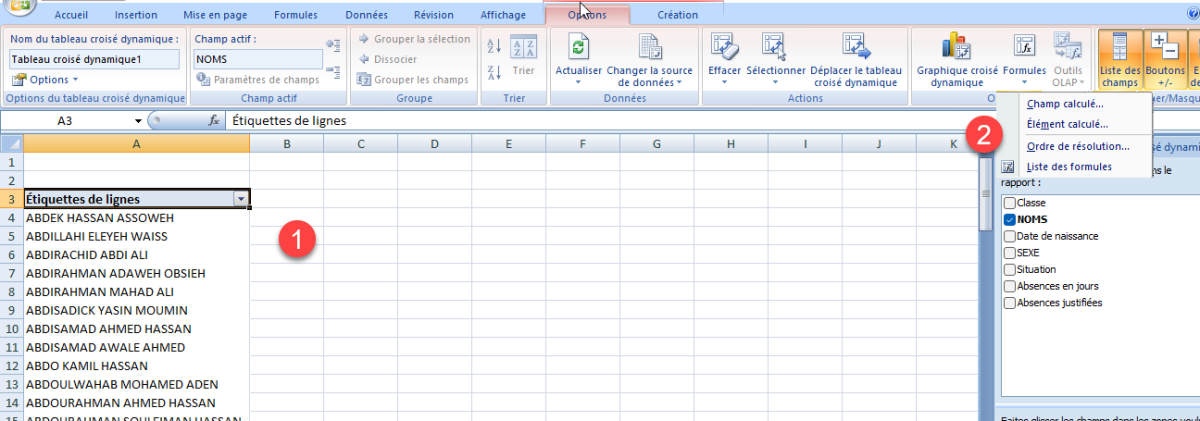Switch to the Formules ribbon tab

(x=296, y=15)
